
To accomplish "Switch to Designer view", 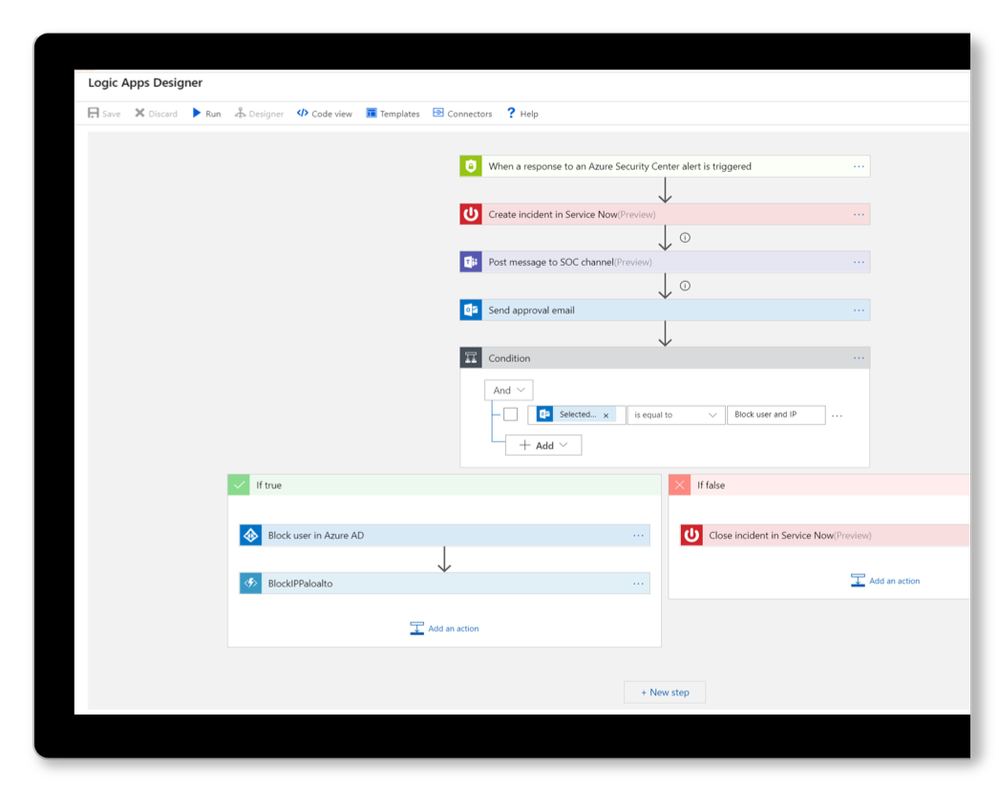I will (259, 113).
